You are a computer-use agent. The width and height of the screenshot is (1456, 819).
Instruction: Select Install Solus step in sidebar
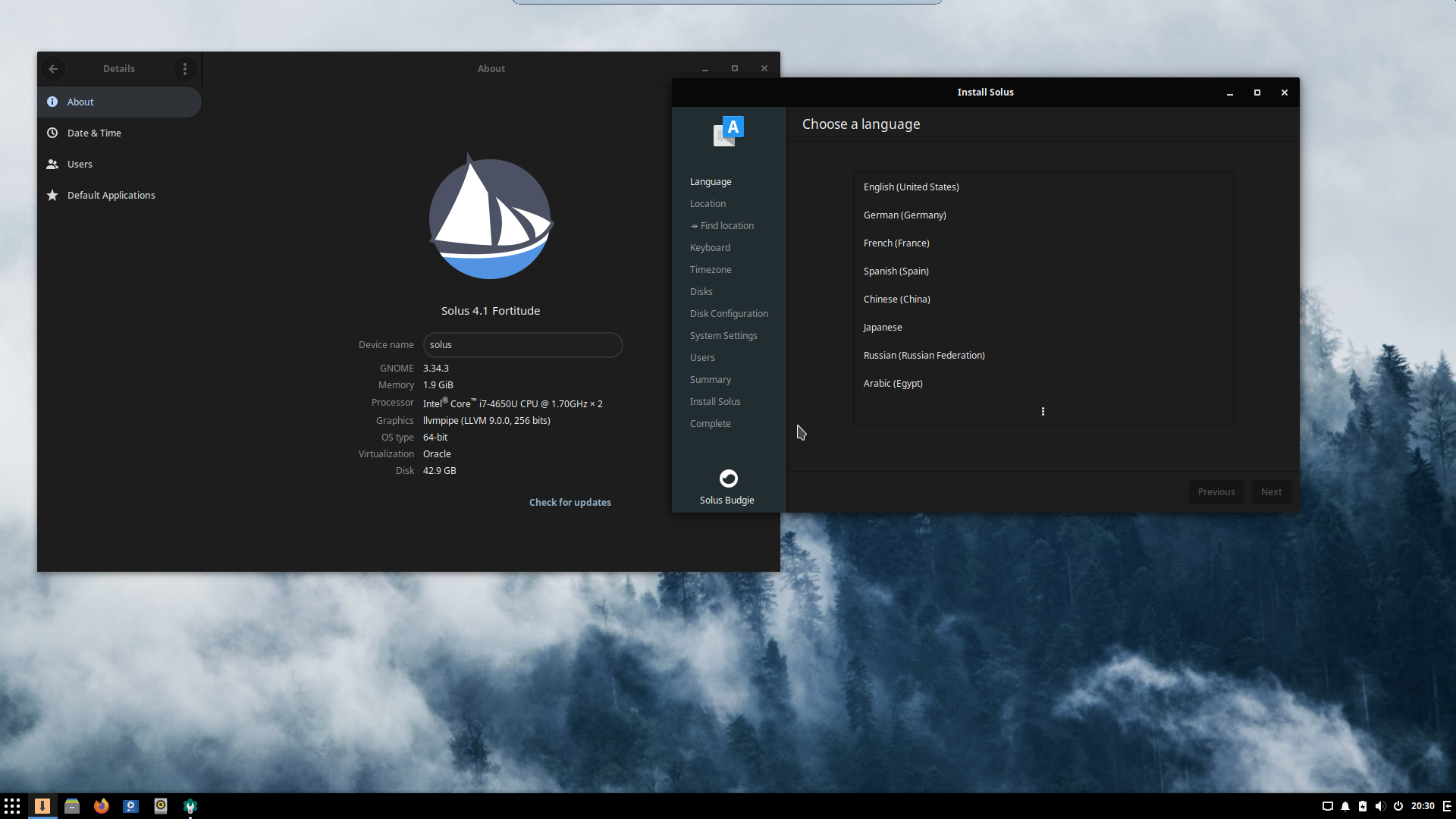pos(715,402)
